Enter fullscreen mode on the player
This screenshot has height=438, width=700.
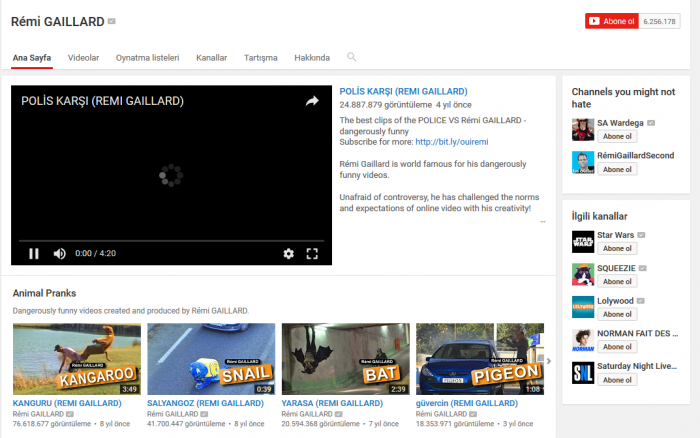[x=312, y=254]
